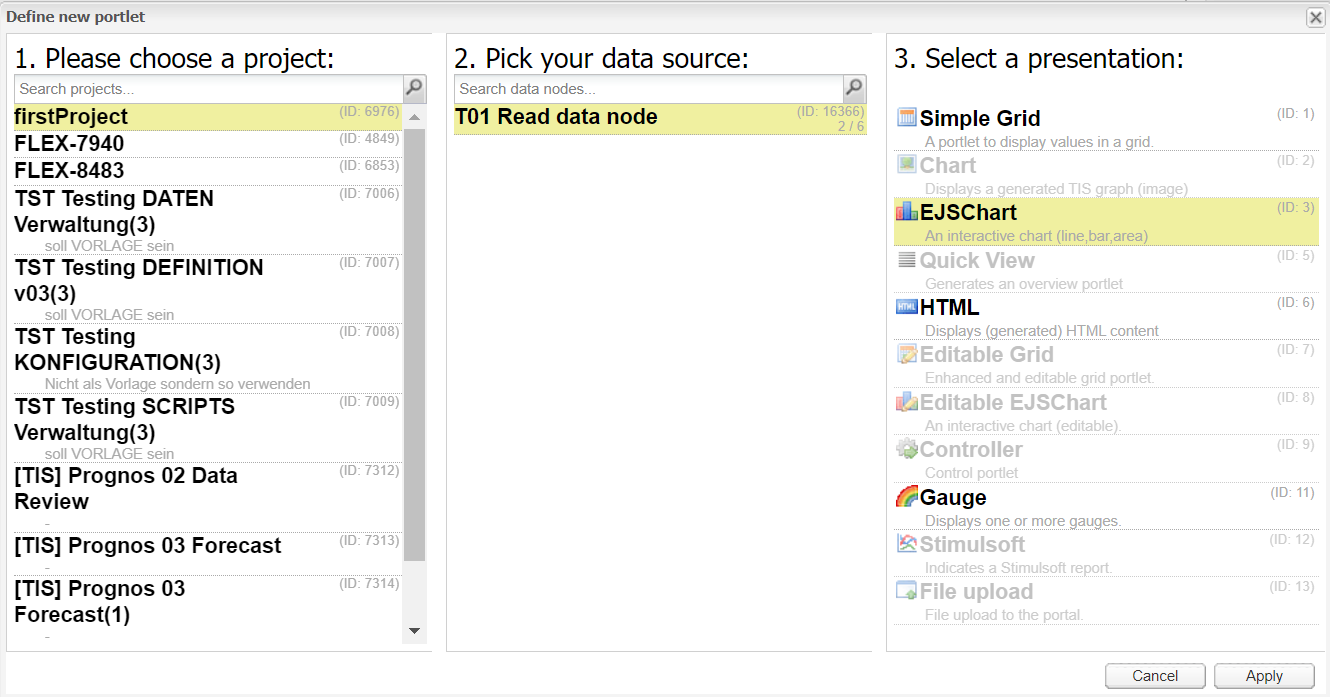
Task: Click the Controller presentation label
Action: [971, 449]
